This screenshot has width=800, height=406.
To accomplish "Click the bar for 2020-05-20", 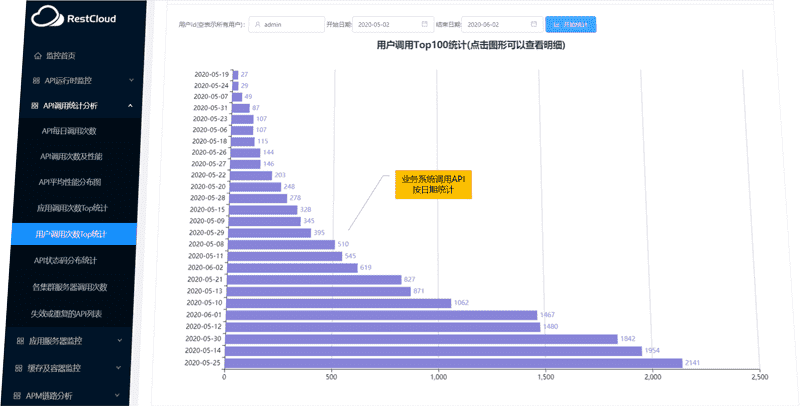I will pos(256,187).
